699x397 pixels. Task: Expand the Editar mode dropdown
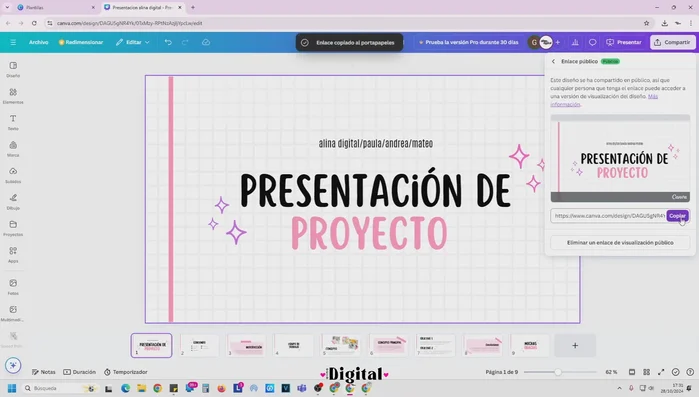click(x=133, y=42)
